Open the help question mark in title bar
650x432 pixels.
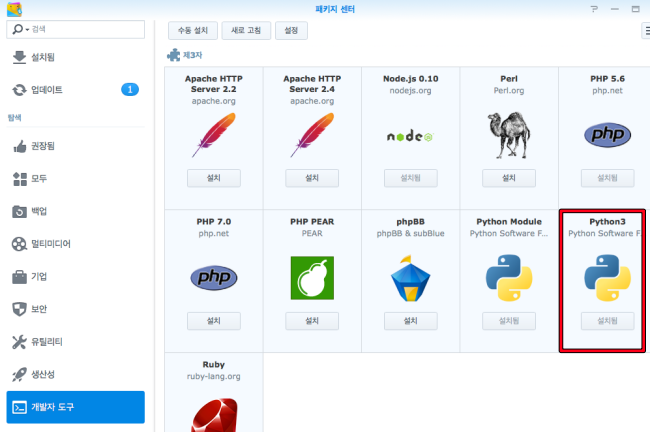(594, 9)
